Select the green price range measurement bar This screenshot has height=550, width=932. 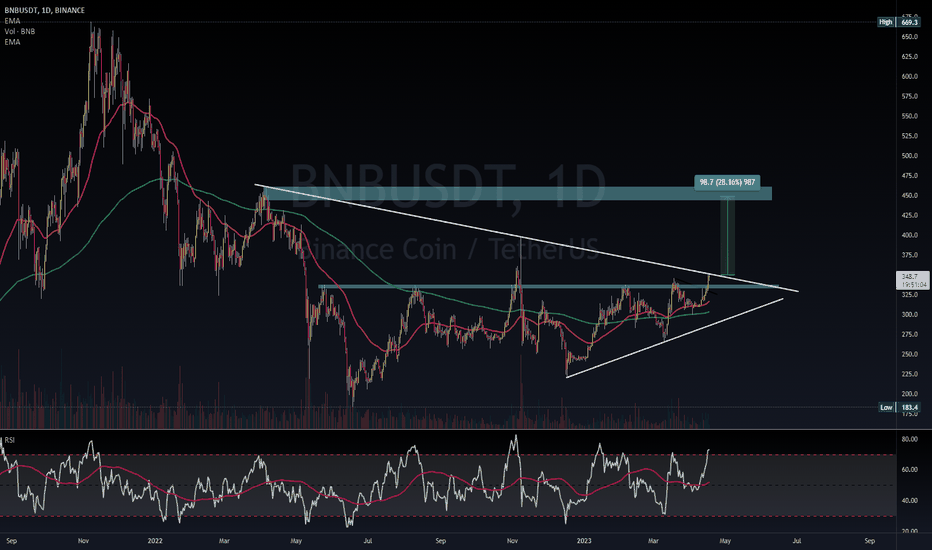[x=728, y=235]
